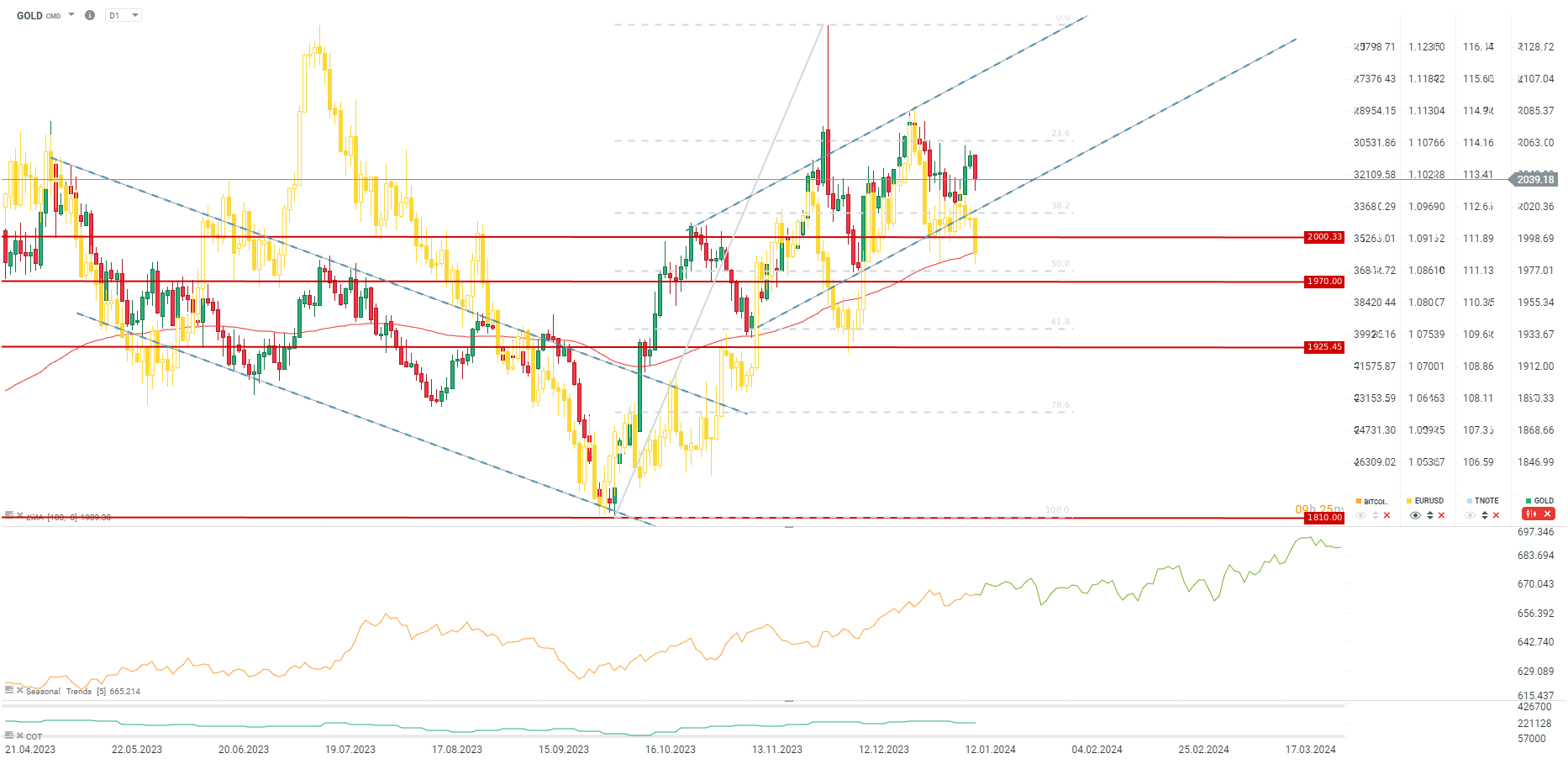Remove the TNOTE comparison overlay
The width and height of the screenshot is (1568, 764).
[x=1496, y=515]
